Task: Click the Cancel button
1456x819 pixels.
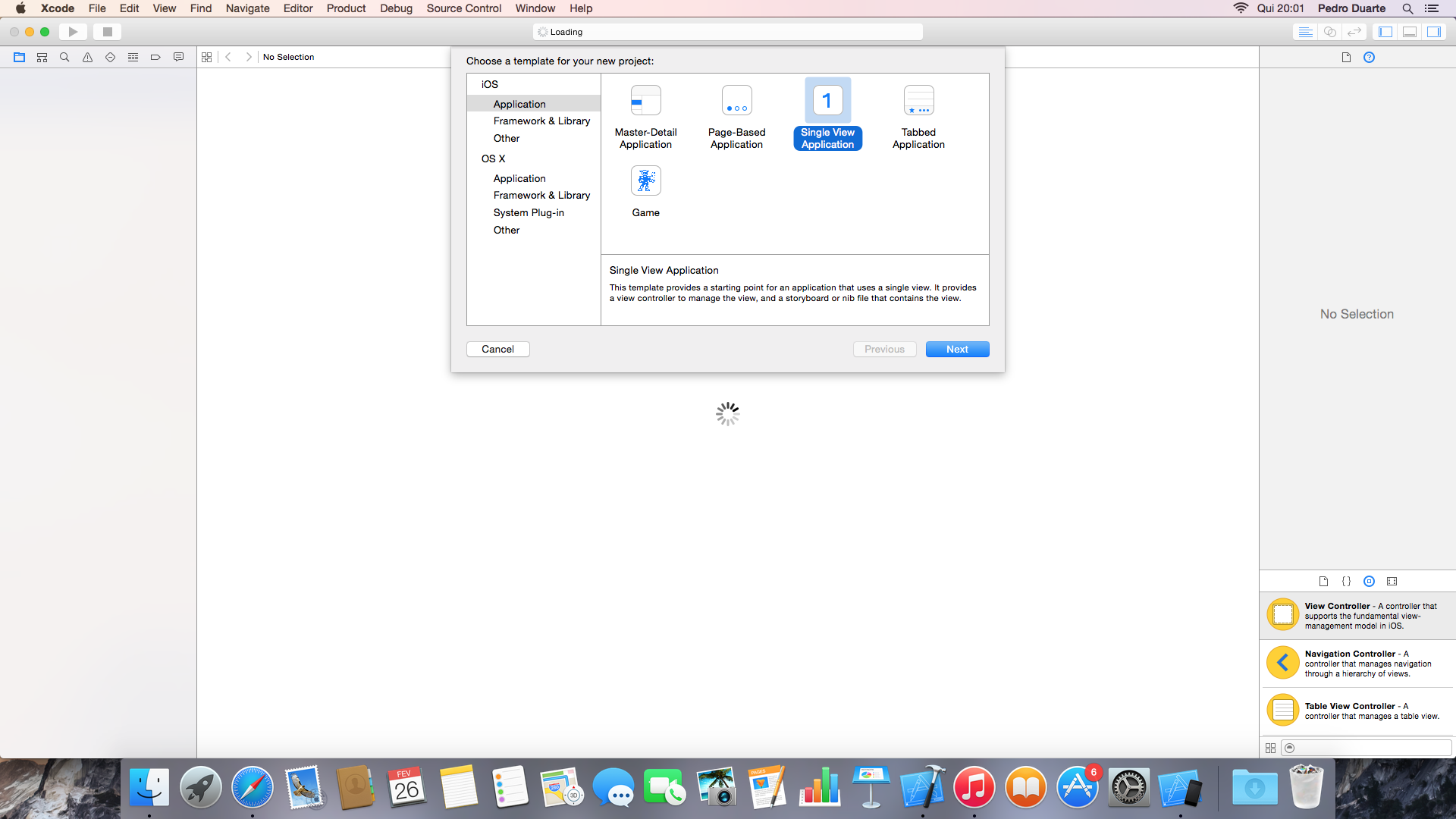Action: (x=497, y=350)
